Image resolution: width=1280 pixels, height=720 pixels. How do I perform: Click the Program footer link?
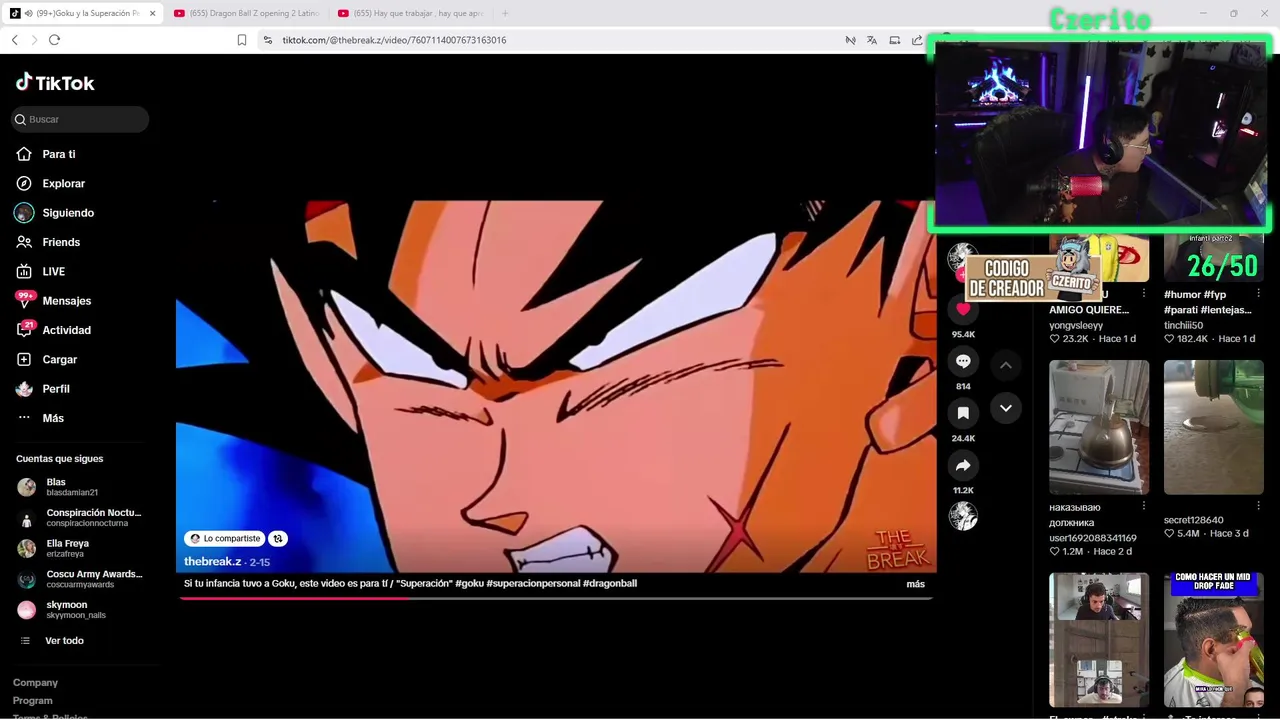(x=32, y=701)
